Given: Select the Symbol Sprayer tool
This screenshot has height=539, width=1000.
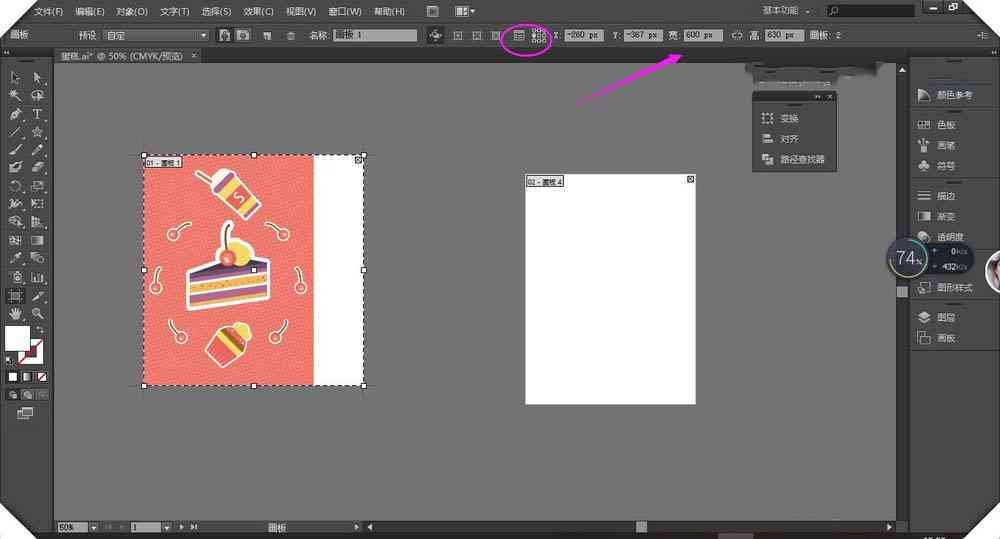Looking at the screenshot, I should click(x=15, y=277).
